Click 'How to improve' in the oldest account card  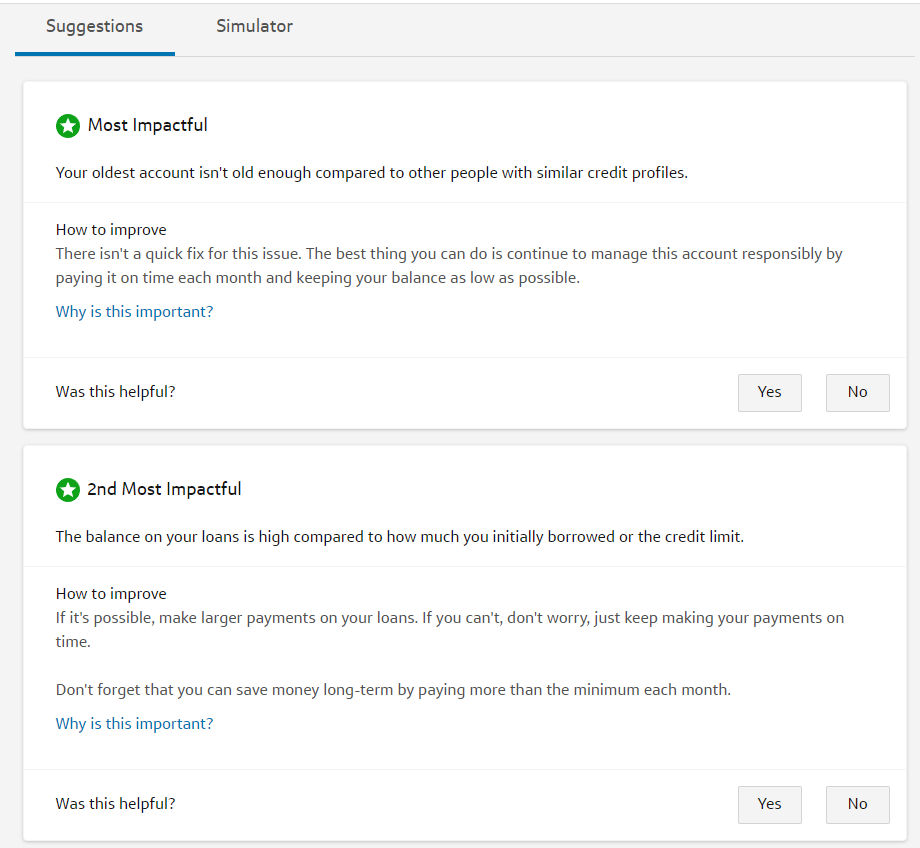pos(111,230)
